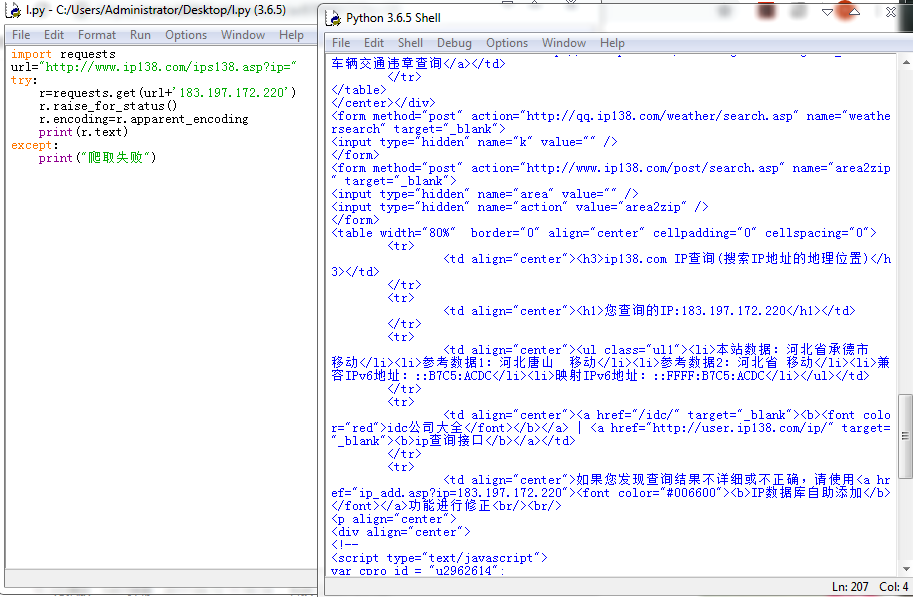Click the requests.get line in editor
913x597 pixels.
click(x=168, y=93)
